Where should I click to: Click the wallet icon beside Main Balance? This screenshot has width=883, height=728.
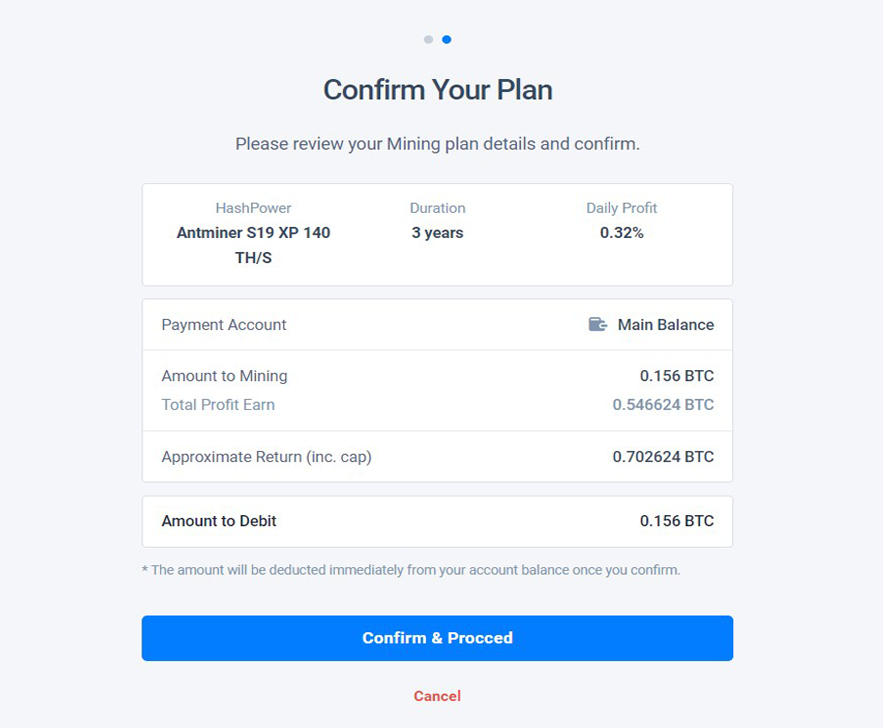[597, 325]
